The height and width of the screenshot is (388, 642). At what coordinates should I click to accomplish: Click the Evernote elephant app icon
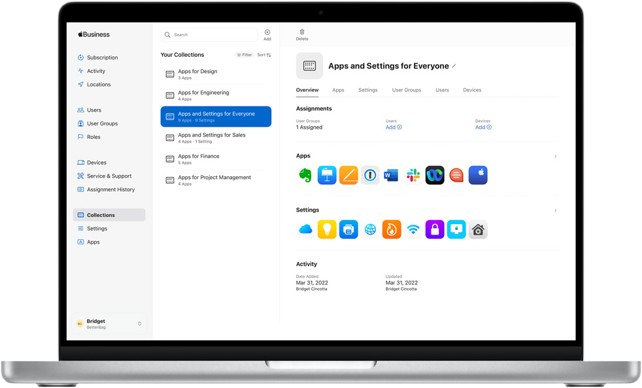click(x=305, y=175)
